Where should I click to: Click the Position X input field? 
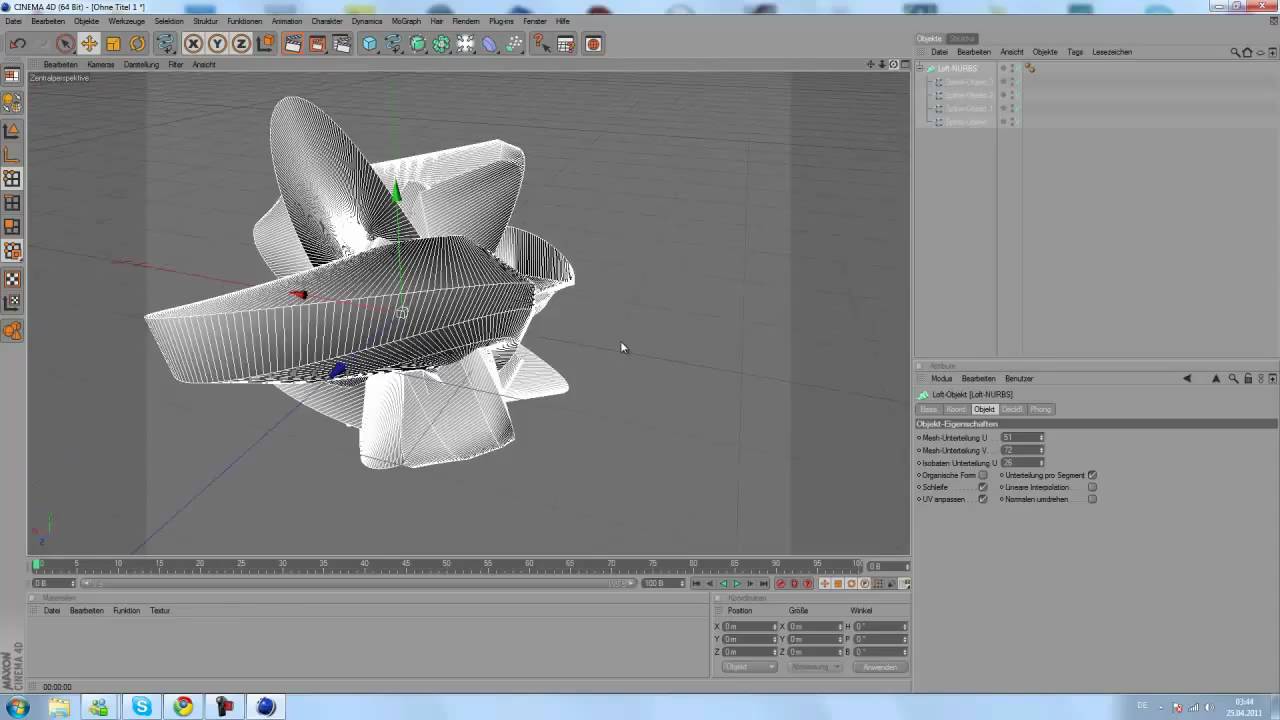coord(750,626)
